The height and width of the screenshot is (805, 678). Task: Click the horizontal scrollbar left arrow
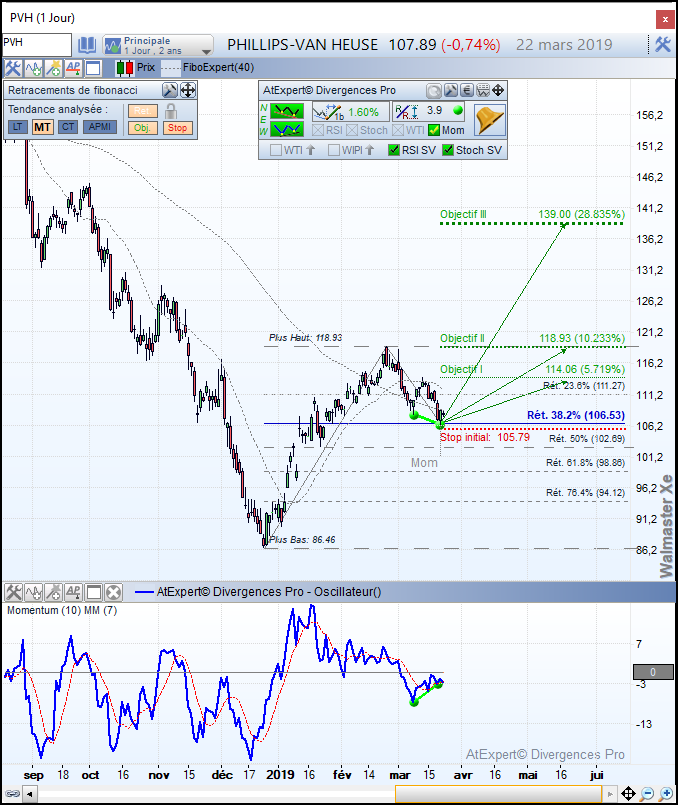29,795
